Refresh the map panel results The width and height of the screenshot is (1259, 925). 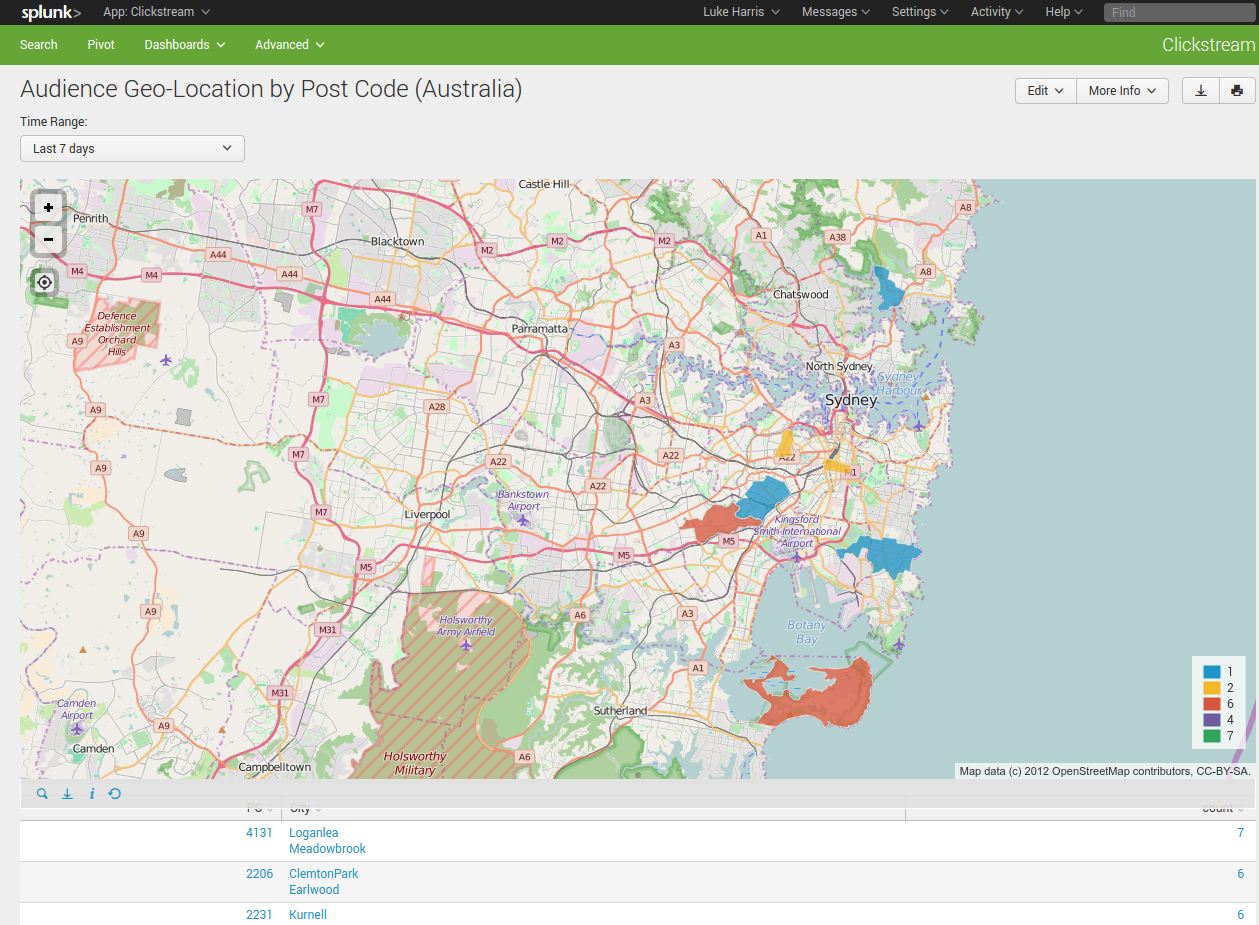115,794
